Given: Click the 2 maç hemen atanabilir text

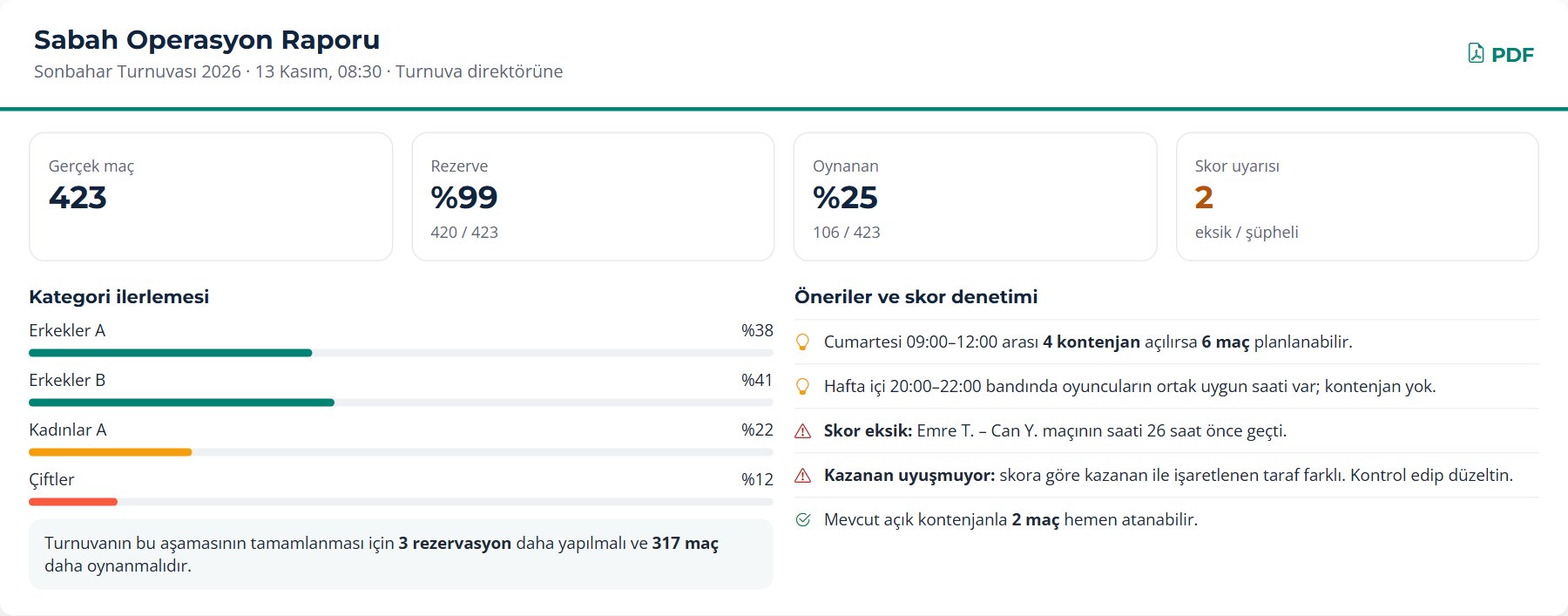Looking at the screenshot, I should 1010,520.
